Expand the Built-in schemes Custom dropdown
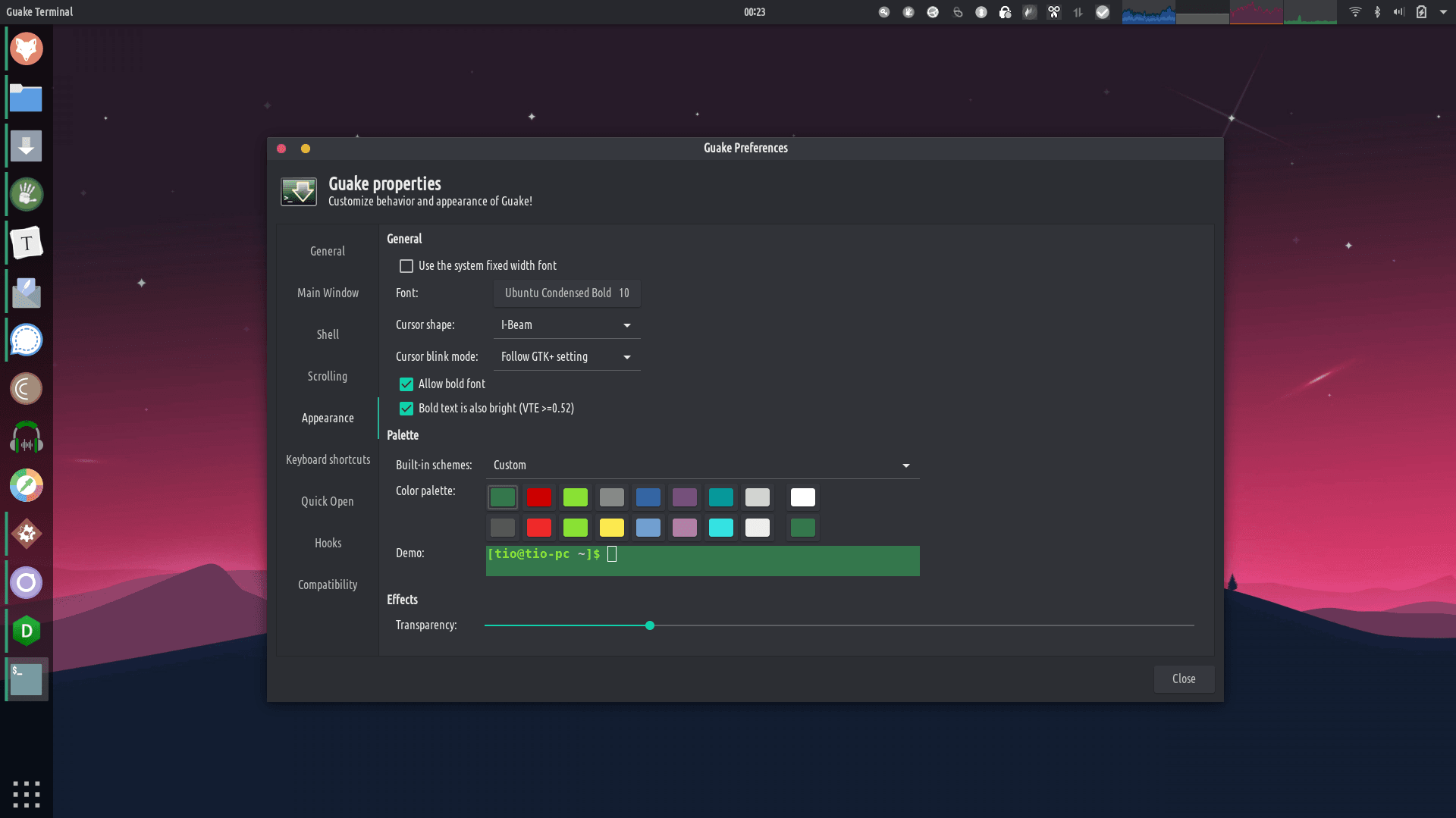Screen dimensions: 1456x818 coord(702,465)
